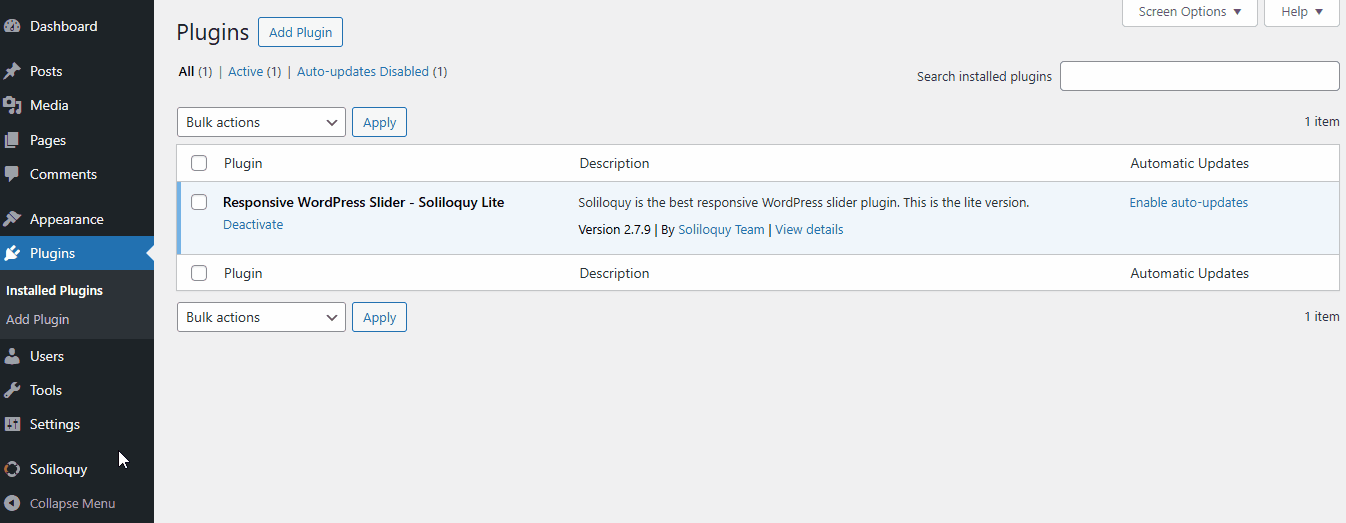Click the top '1 item' count
The image size is (1346, 523).
1321,122
